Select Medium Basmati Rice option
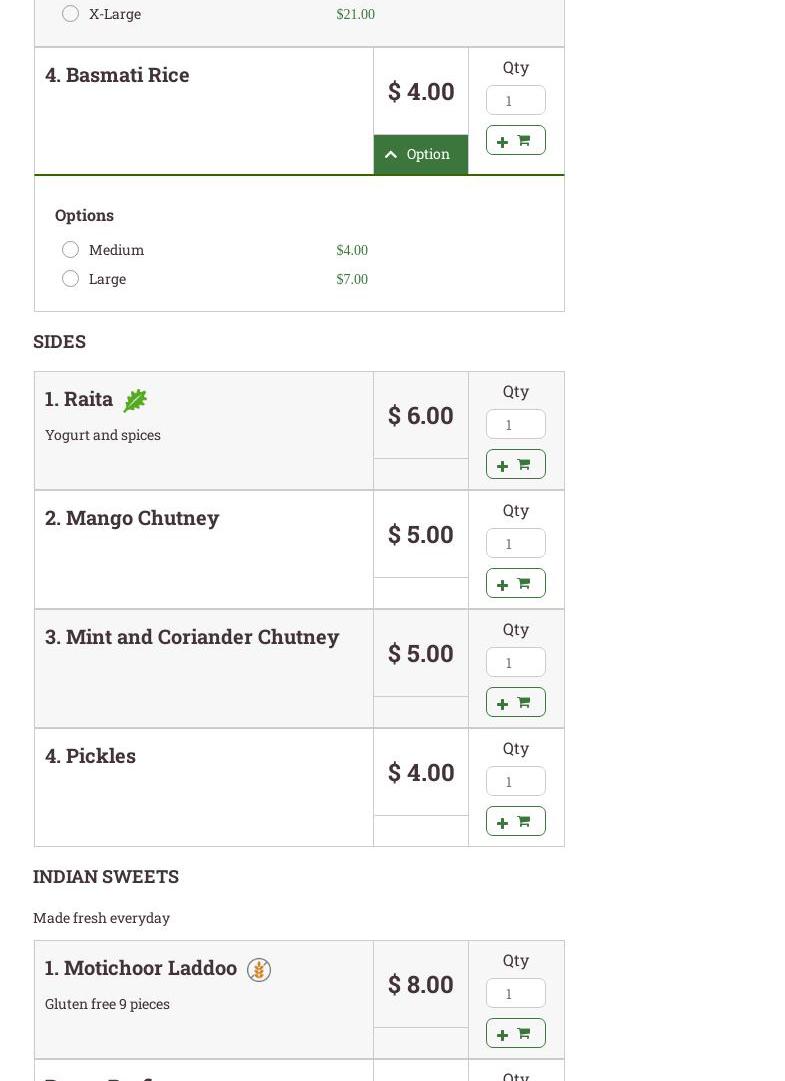785x1081 pixels. point(70,249)
